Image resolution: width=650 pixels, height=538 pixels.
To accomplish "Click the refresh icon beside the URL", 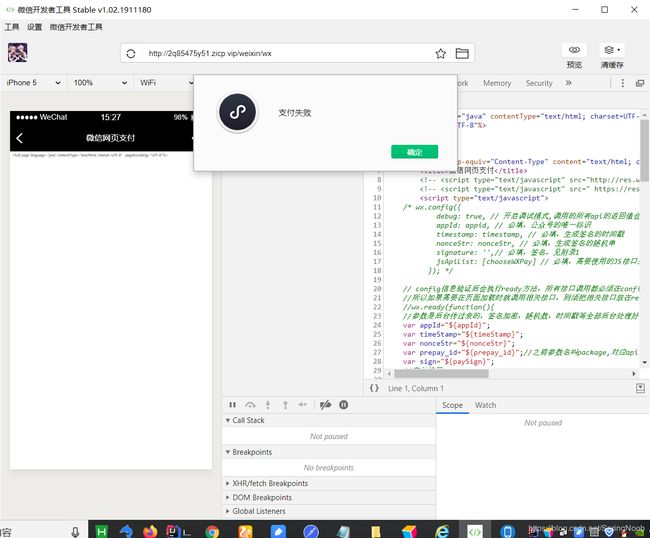I will click(x=131, y=53).
